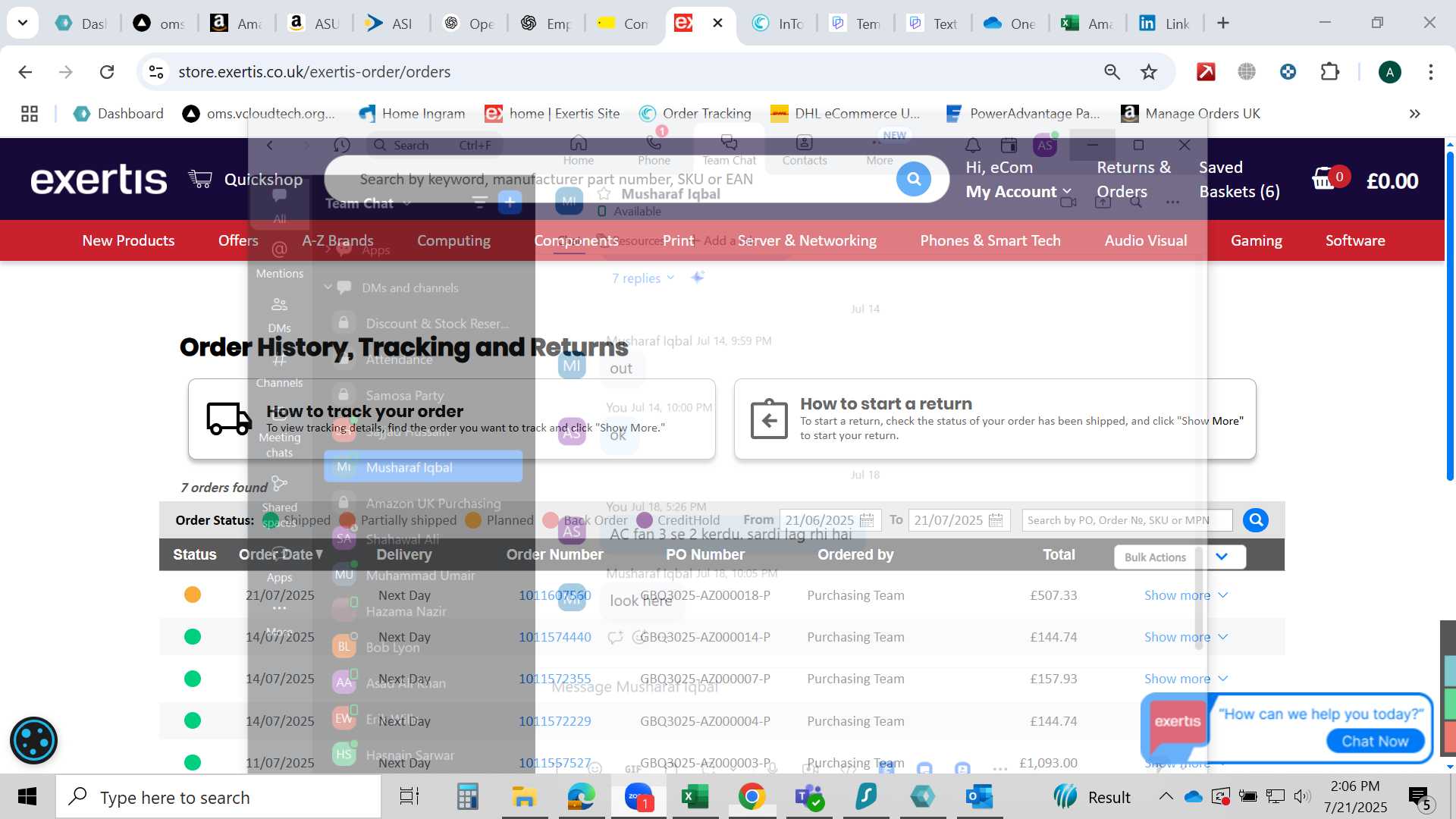The image size is (1456, 819).
Task: Open Excel from the taskbar
Action: [695, 797]
